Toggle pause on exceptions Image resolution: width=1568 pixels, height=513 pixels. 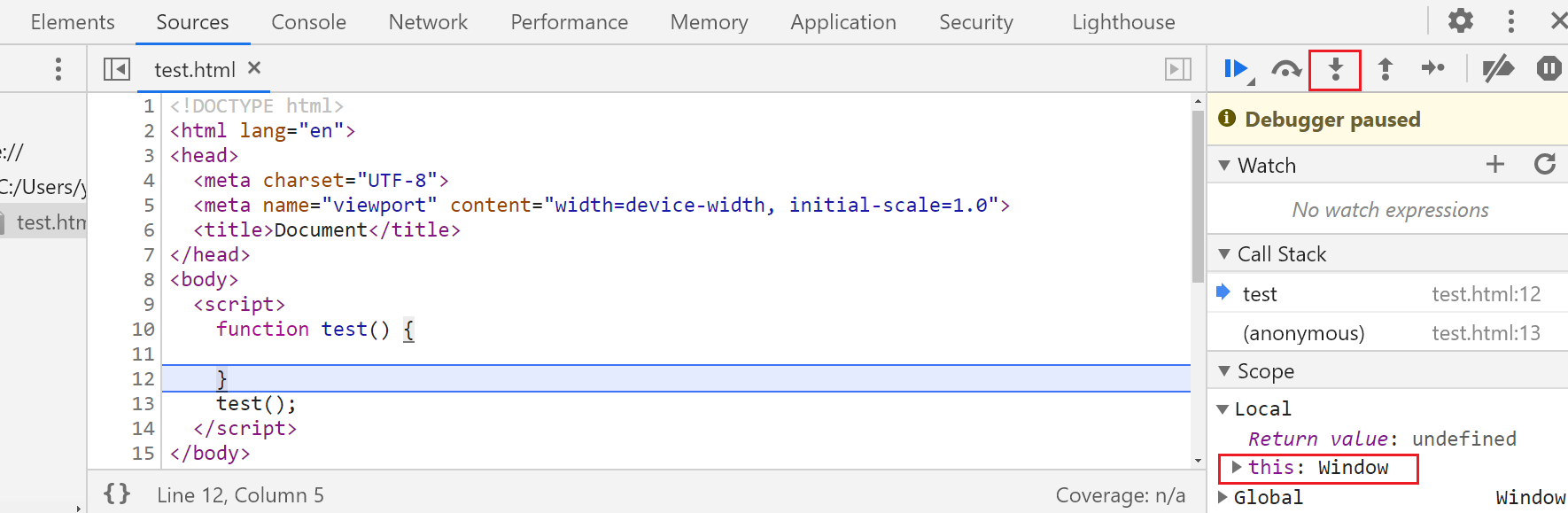(1549, 68)
